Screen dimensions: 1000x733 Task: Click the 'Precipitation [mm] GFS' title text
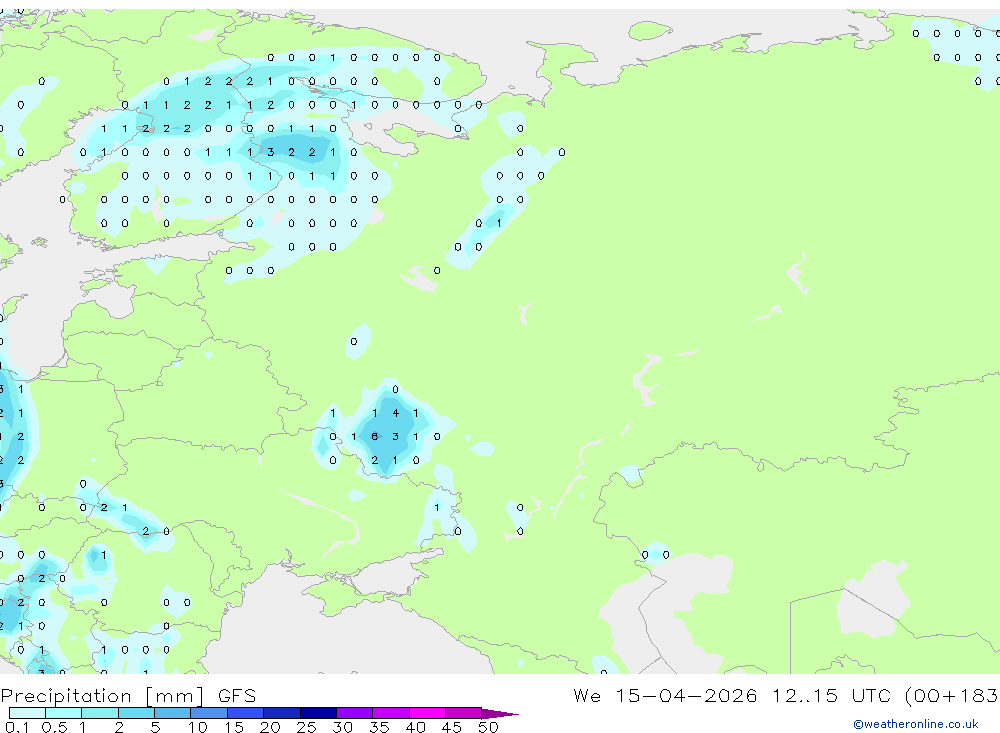[x=128, y=695]
